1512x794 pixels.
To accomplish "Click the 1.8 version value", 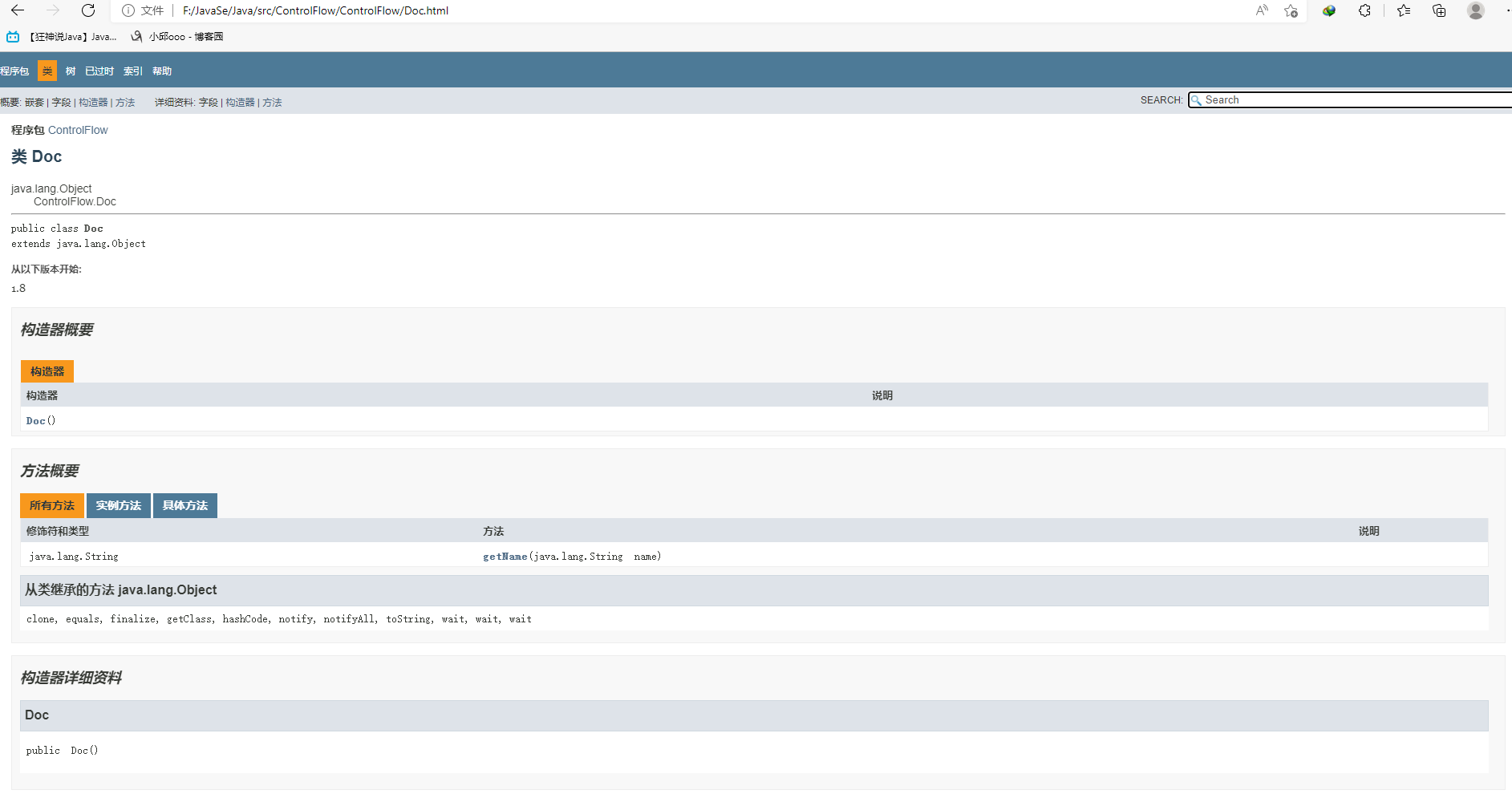I will tap(18, 289).
